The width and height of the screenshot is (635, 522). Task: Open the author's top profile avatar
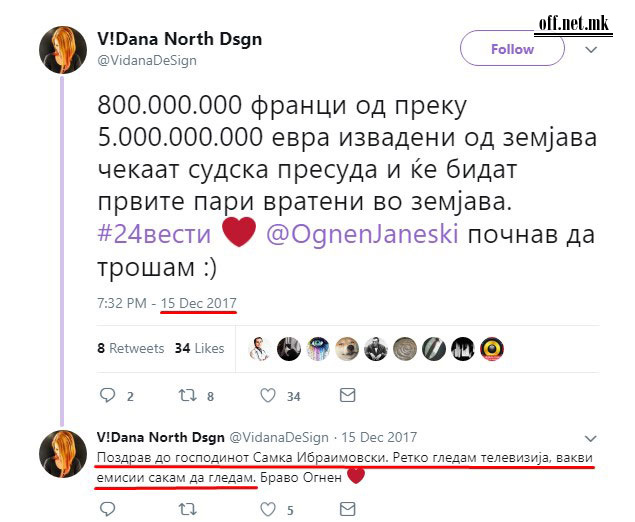63,50
